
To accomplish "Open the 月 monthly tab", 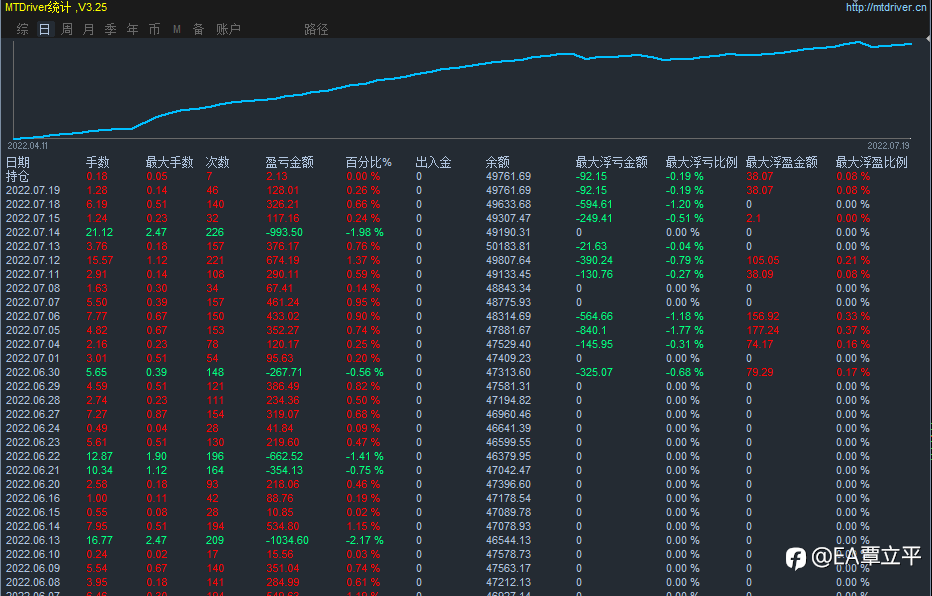I will [89, 29].
